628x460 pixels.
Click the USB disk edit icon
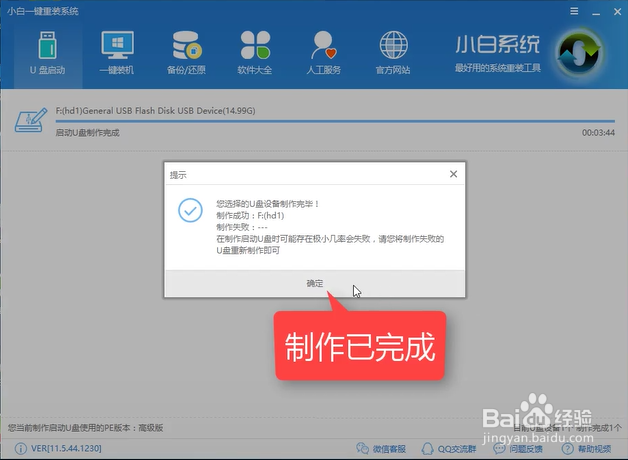[x=30, y=120]
